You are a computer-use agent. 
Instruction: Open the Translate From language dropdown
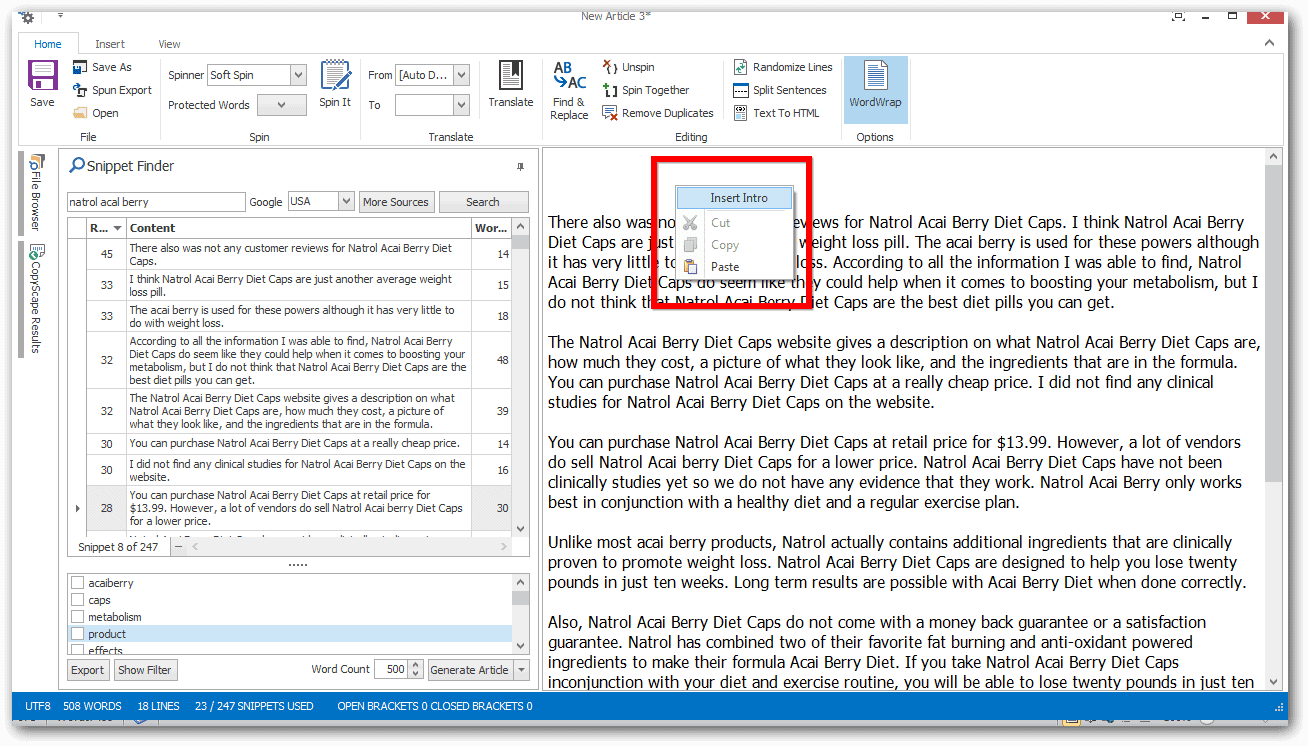[461, 75]
